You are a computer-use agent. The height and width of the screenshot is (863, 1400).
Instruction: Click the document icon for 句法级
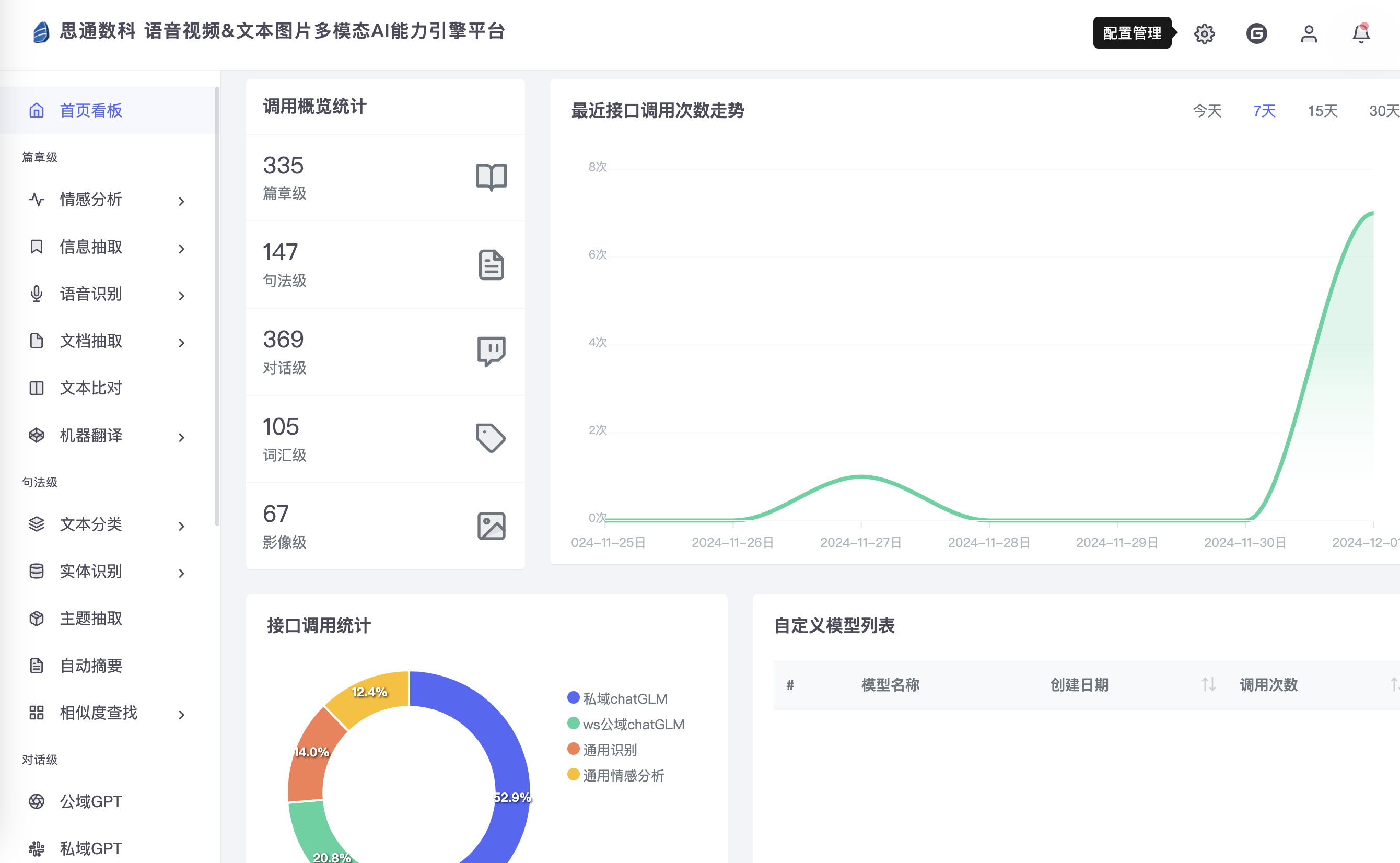(x=491, y=265)
